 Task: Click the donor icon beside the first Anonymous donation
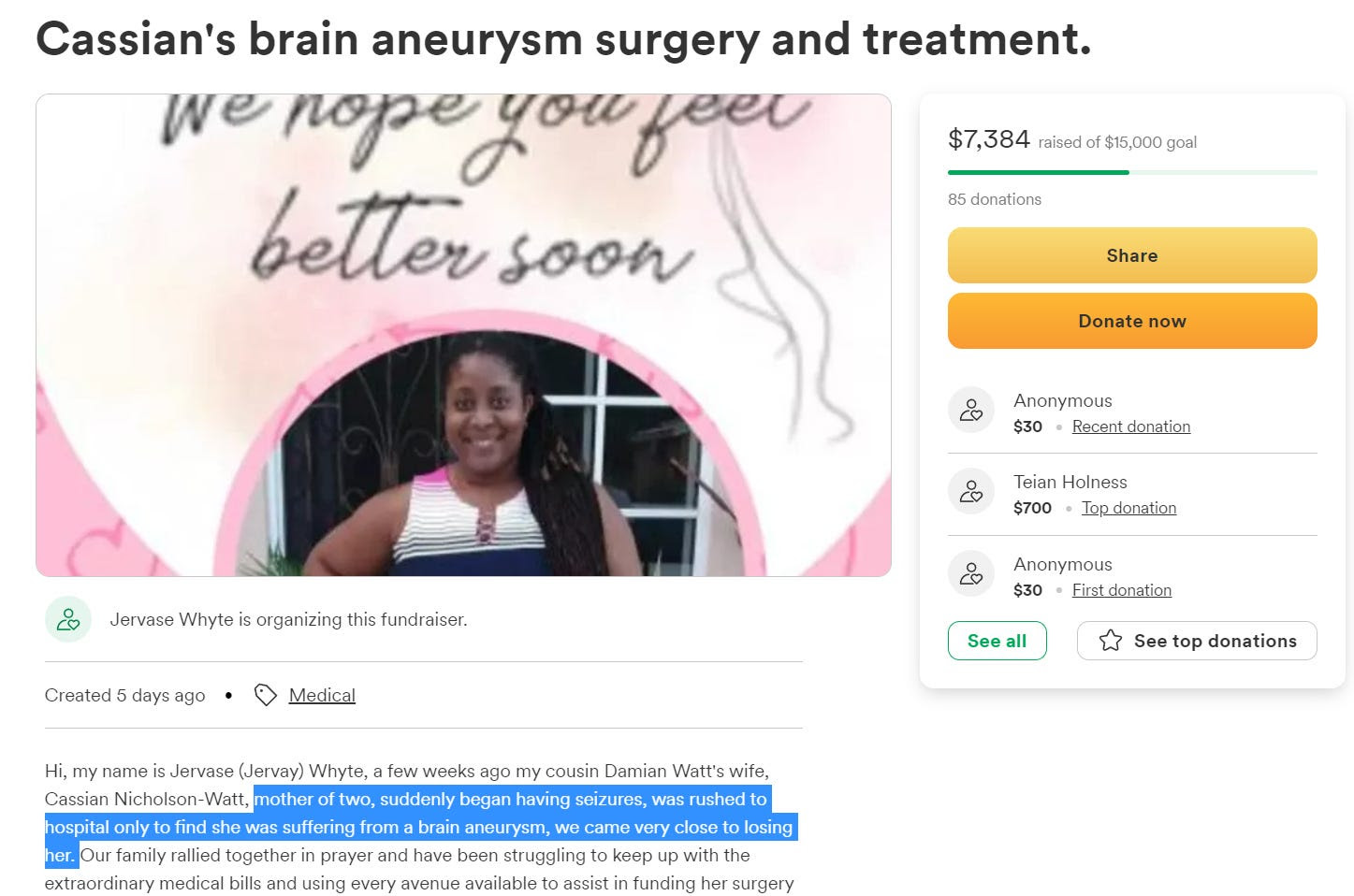pyautogui.click(x=971, y=573)
